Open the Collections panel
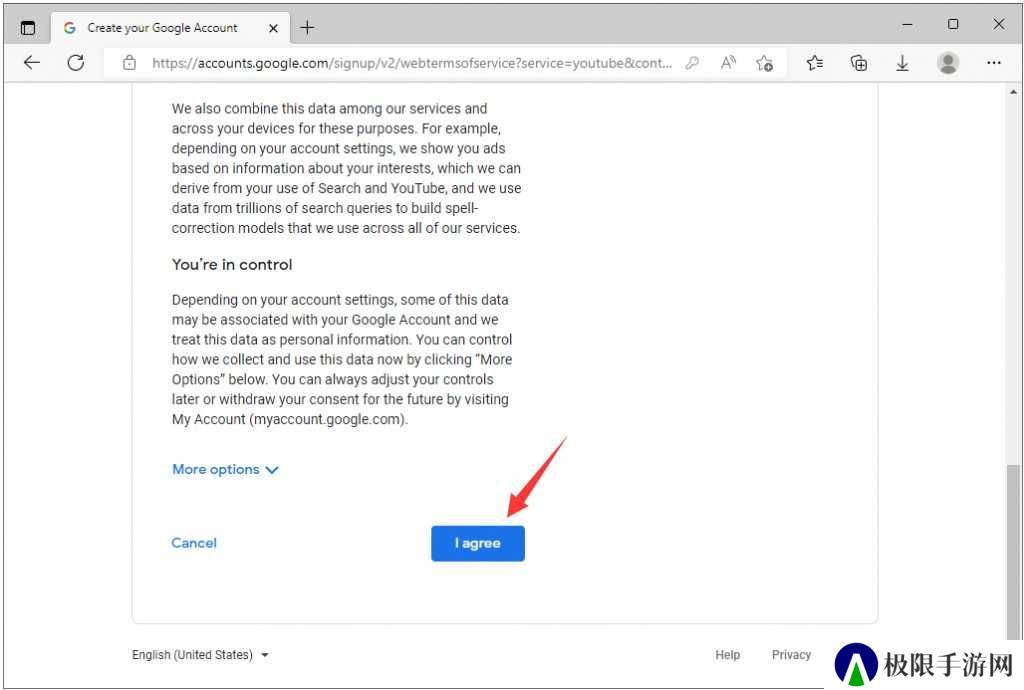1024x690 pixels. (859, 63)
